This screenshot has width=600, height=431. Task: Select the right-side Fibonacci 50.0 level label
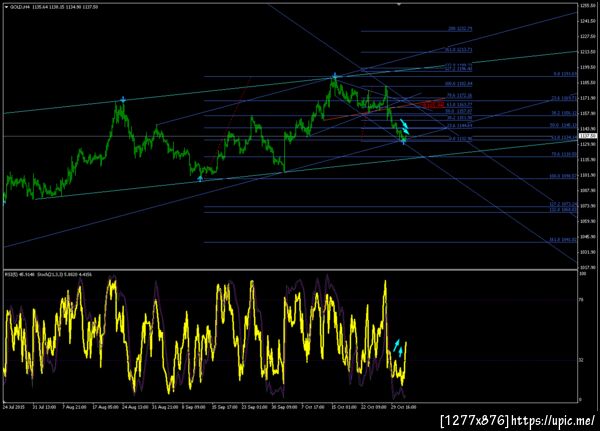pos(563,125)
